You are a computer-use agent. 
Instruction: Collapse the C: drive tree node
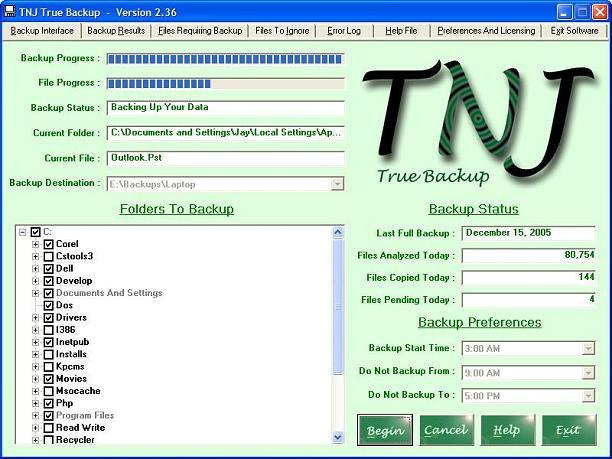click(23, 232)
